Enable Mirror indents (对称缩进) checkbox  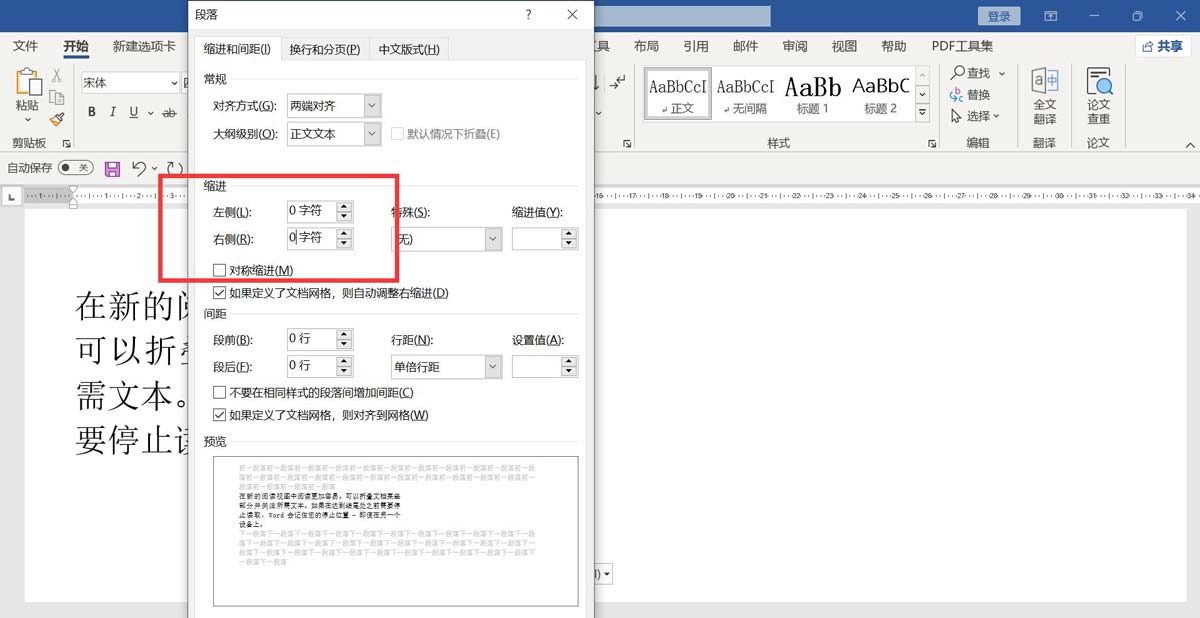pyautogui.click(x=219, y=270)
